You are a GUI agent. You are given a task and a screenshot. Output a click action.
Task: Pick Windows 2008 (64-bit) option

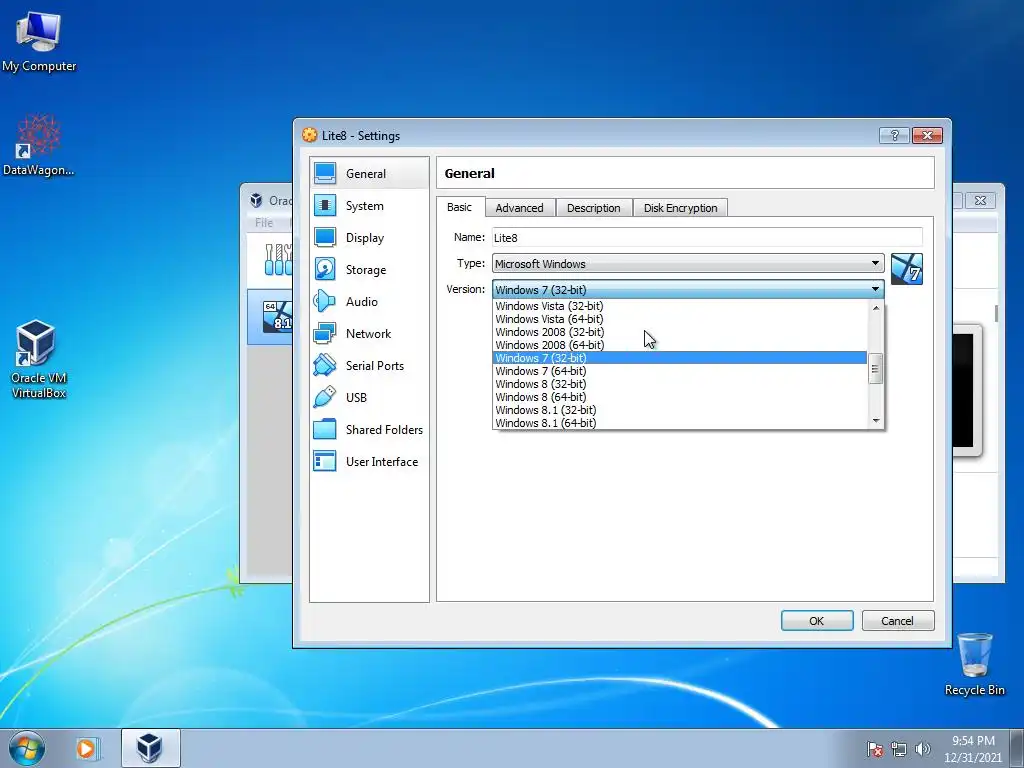tap(679, 345)
